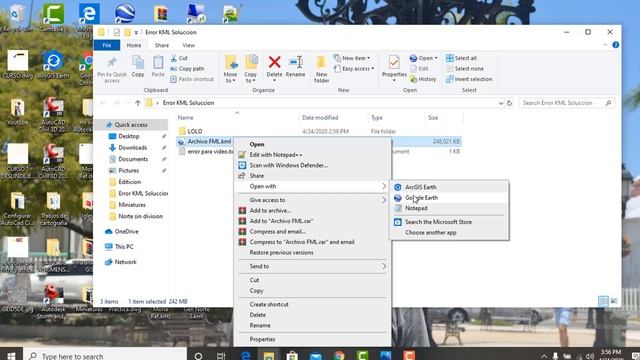The height and width of the screenshot is (360, 640).
Task: Click the Up one level arrow
Action: (138, 103)
